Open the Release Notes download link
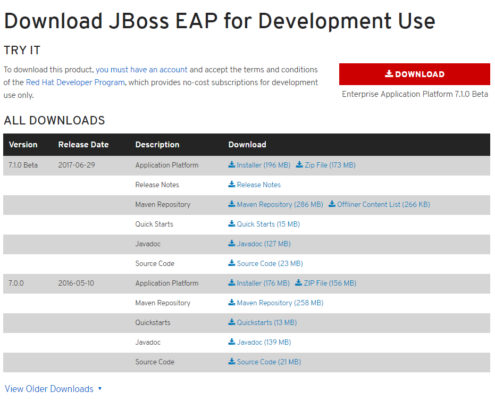Image resolution: width=495 pixels, height=400 pixels. pos(254,185)
